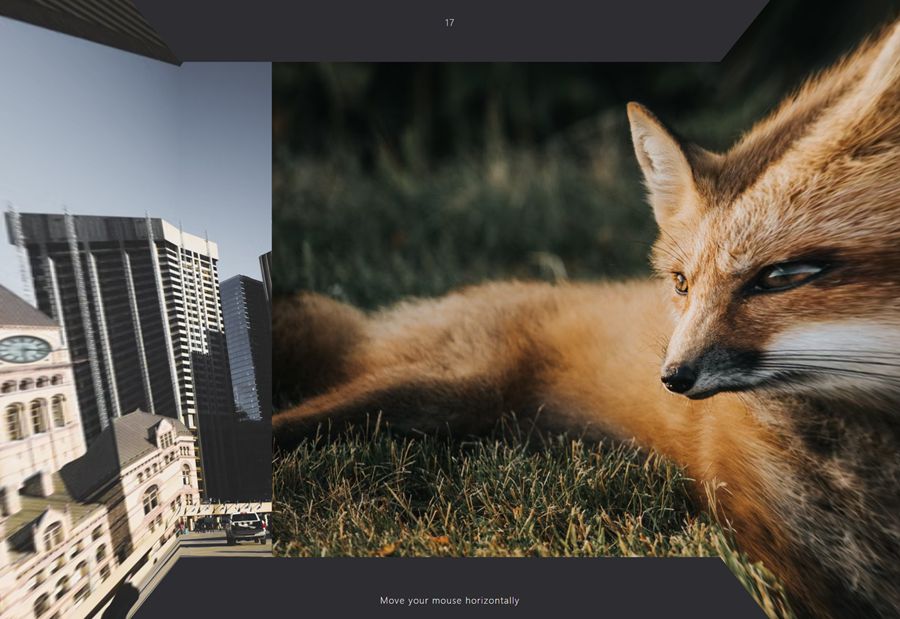This screenshot has height=619, width=900.
Task: Click the fox's amber left eye
Action: (x=680, y=283)
